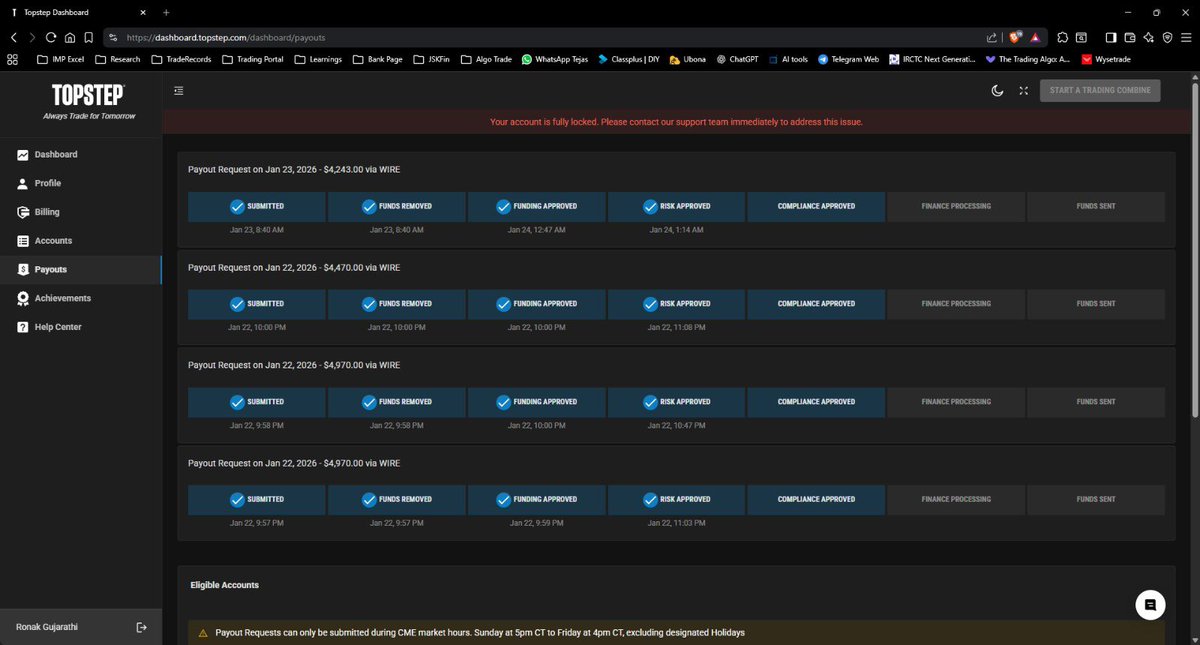The height and width of the screenshot is (645, 1200).
Task: Open Classplus | DIY bookmark
Action: (629, 59)
